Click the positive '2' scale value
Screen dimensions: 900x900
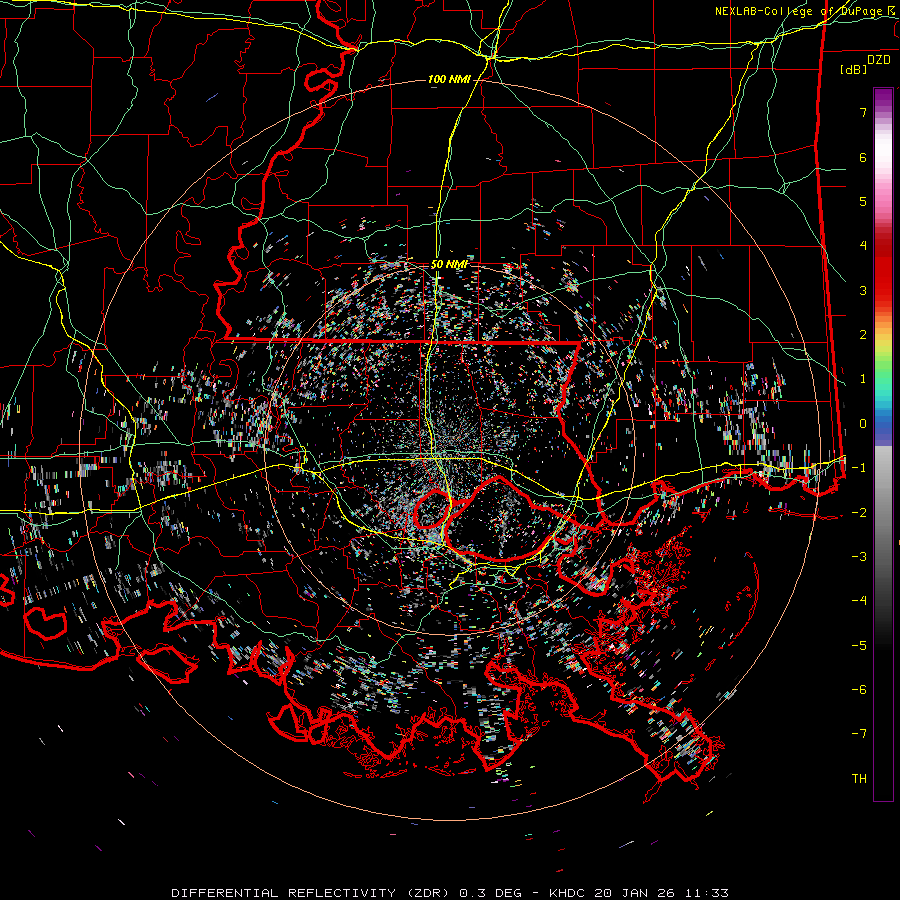click(863, 335)
